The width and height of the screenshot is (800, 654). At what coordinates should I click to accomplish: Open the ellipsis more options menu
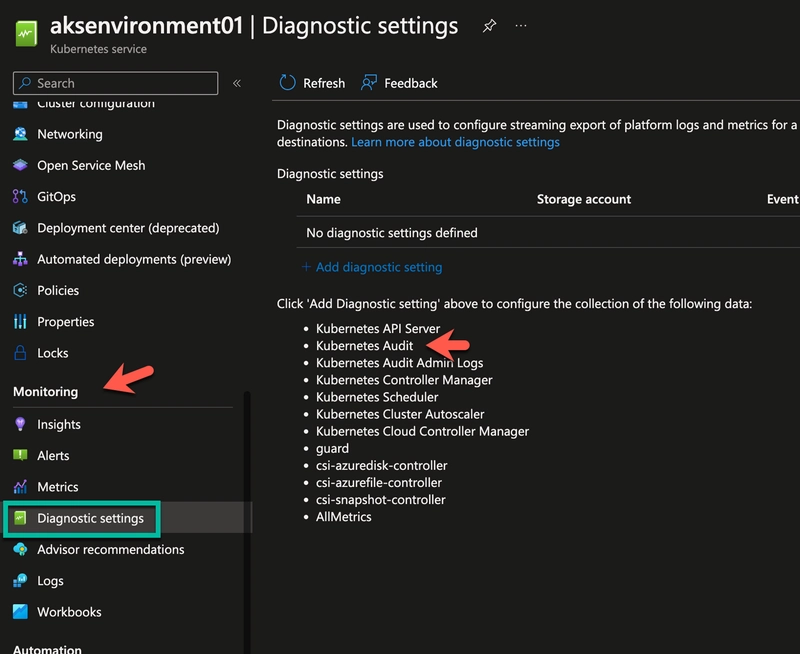coord(521,26)
